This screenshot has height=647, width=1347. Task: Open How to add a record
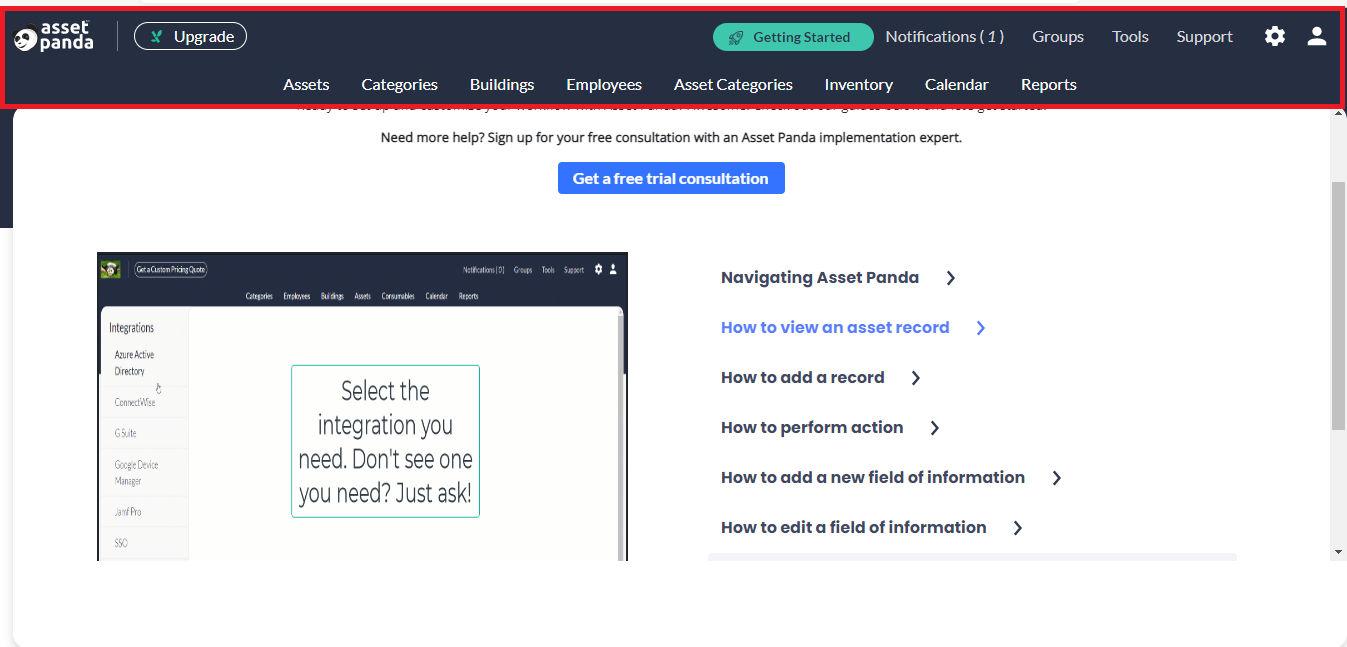click(803, 378)
